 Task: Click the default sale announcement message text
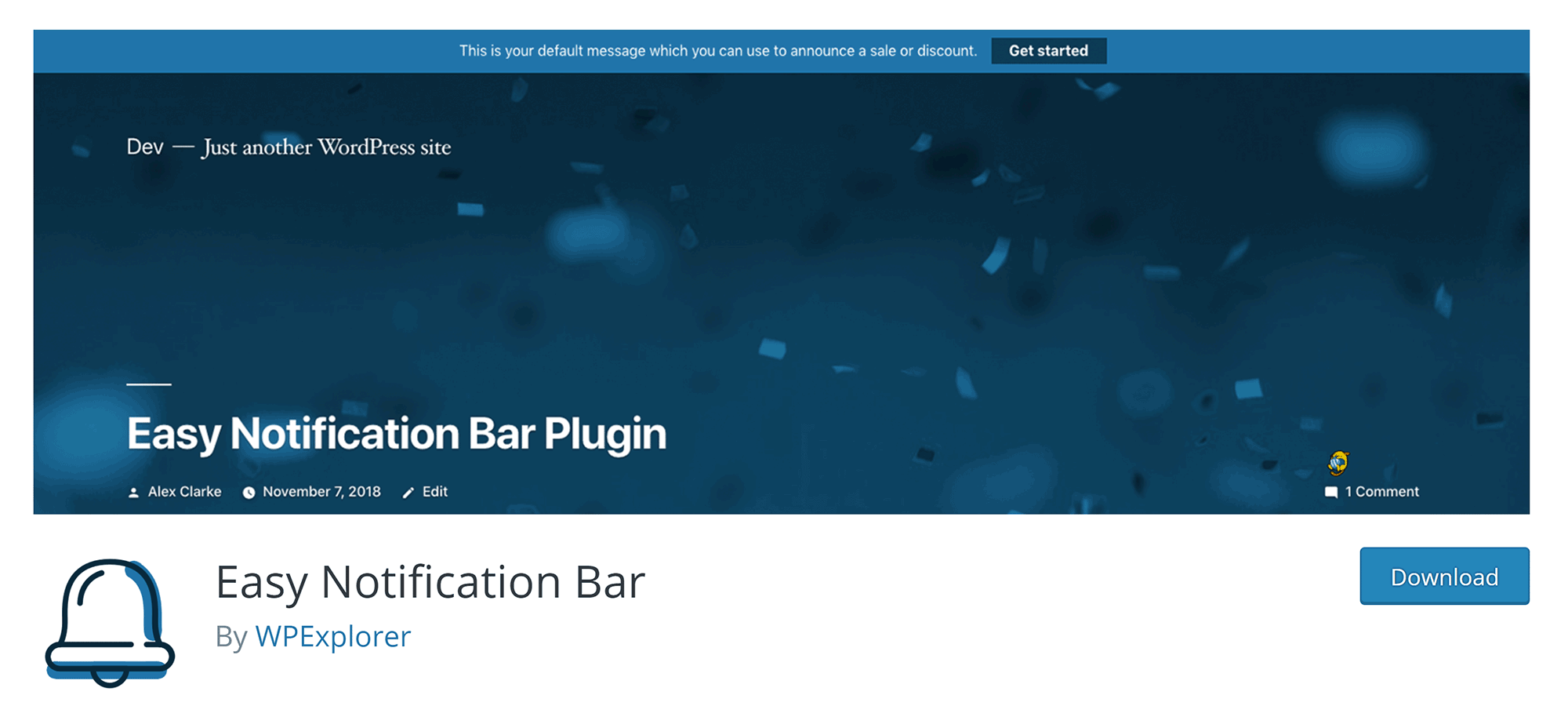click(x=718, y=51)
